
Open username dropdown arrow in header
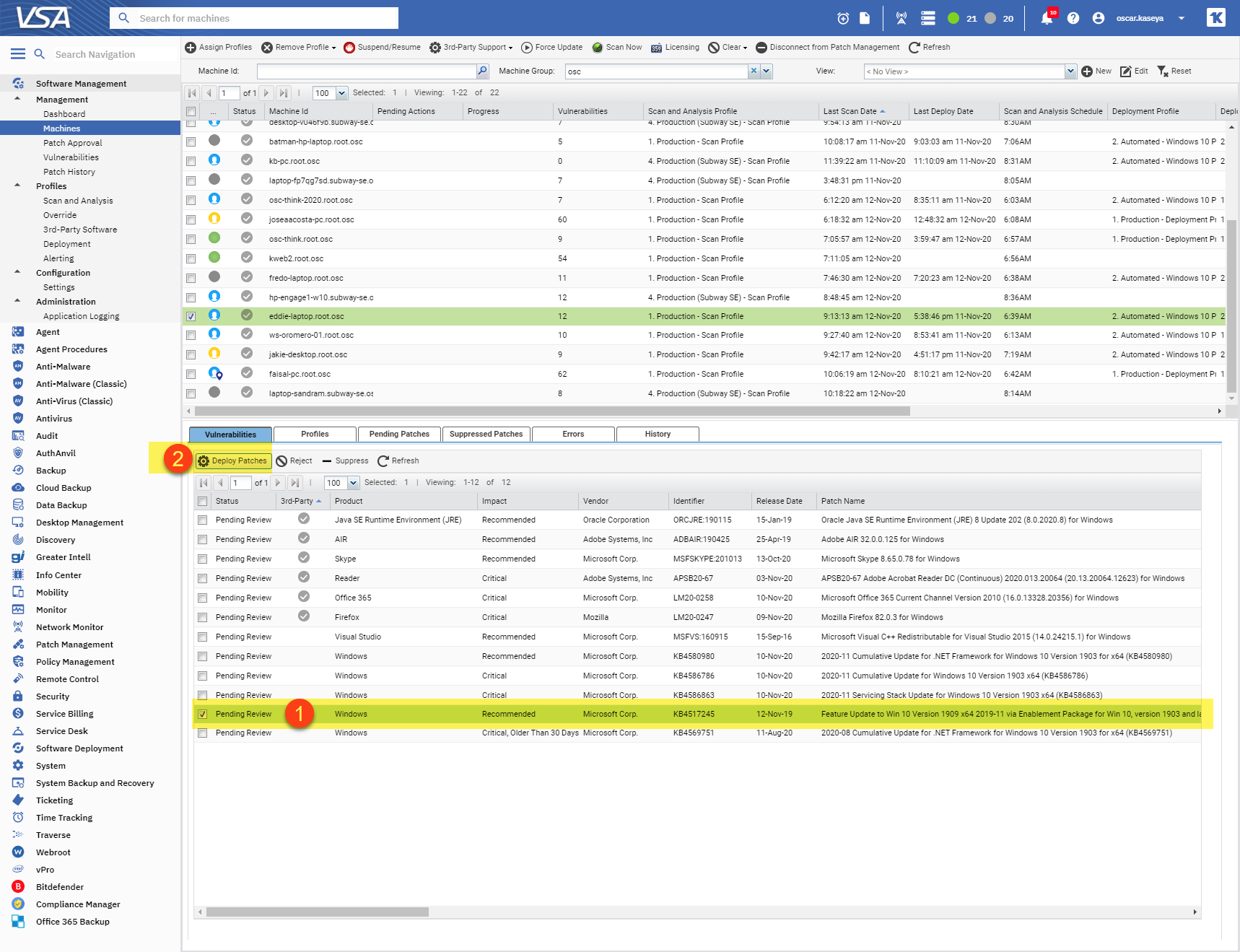[1182, 18]
